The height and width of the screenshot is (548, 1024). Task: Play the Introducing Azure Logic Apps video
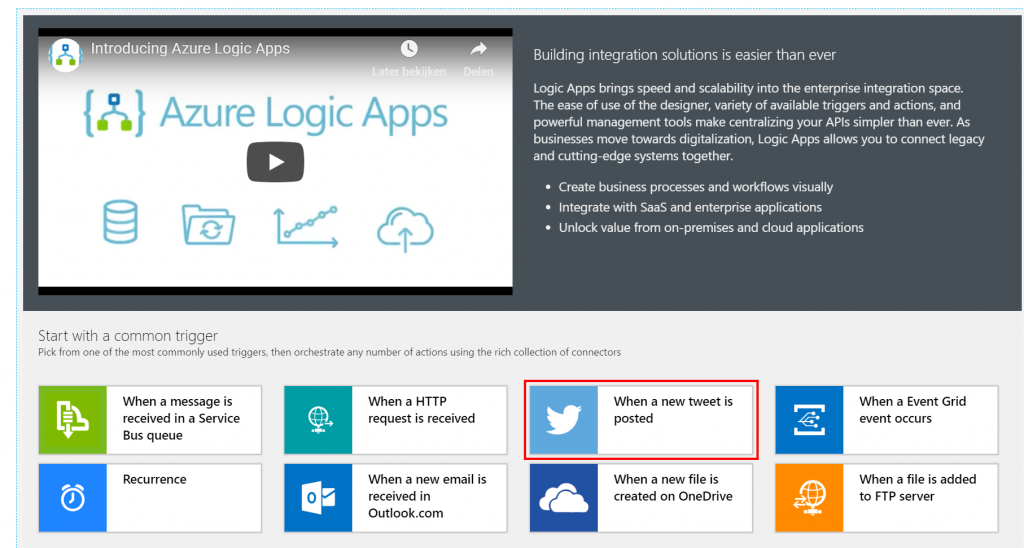pyautogui.click(x=275, y=161)
